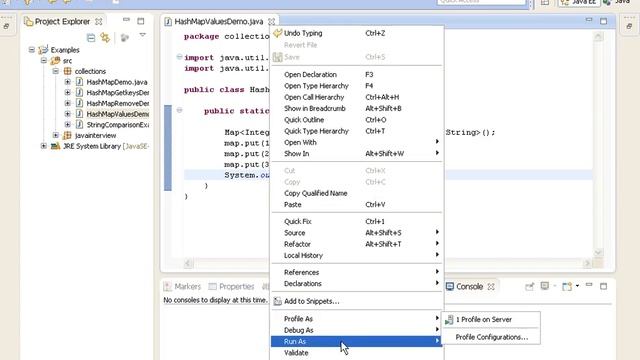Viewport: 640px width, 360px height.
Task: Select the HashMapValuesDemo.java editor tab
Action: pos(218,21)
